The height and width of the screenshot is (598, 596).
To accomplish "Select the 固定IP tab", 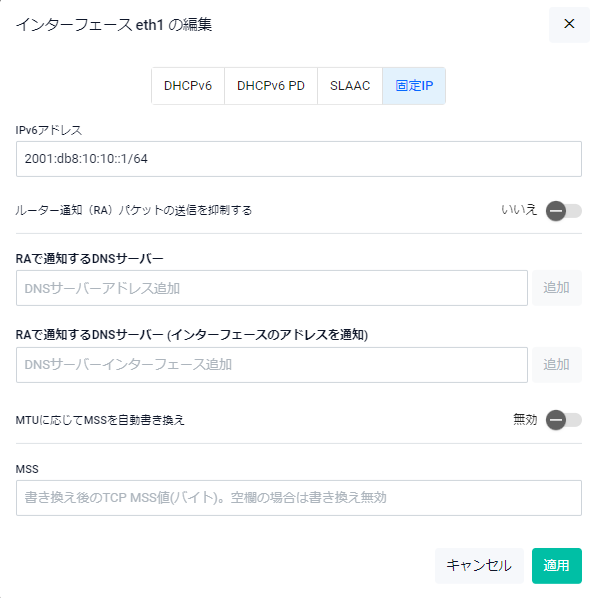I will [414, 86].
